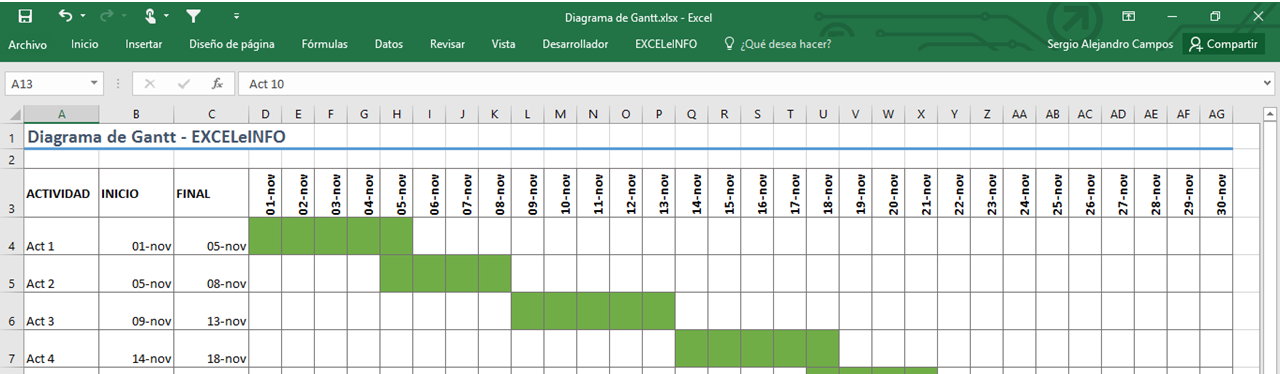The width and height of the screenshot is (1280, 374).
Task: Click the FINAL header cell
Action: (x=211, y=193)
